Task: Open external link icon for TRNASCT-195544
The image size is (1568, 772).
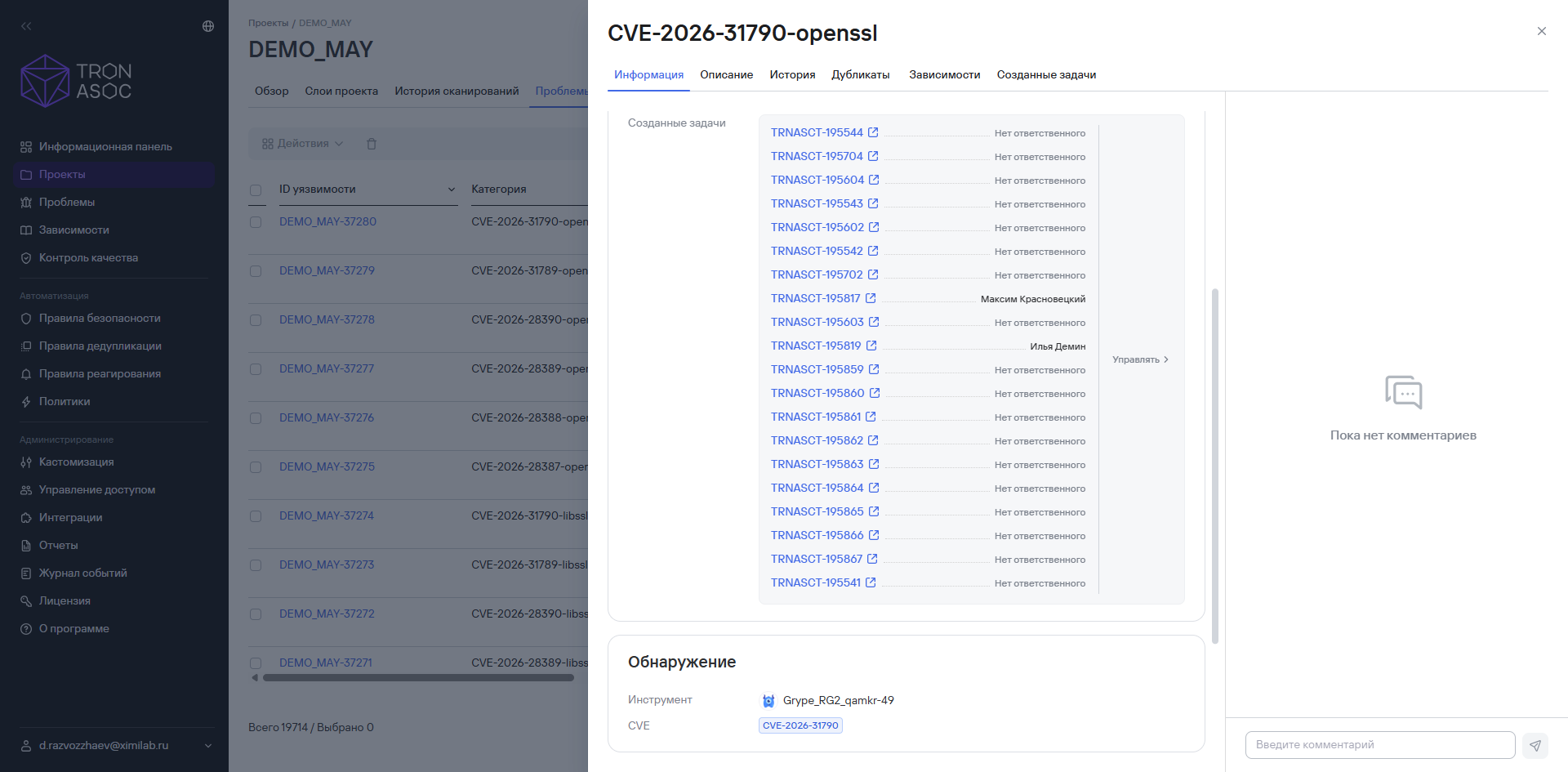Action: coord(873,132)
